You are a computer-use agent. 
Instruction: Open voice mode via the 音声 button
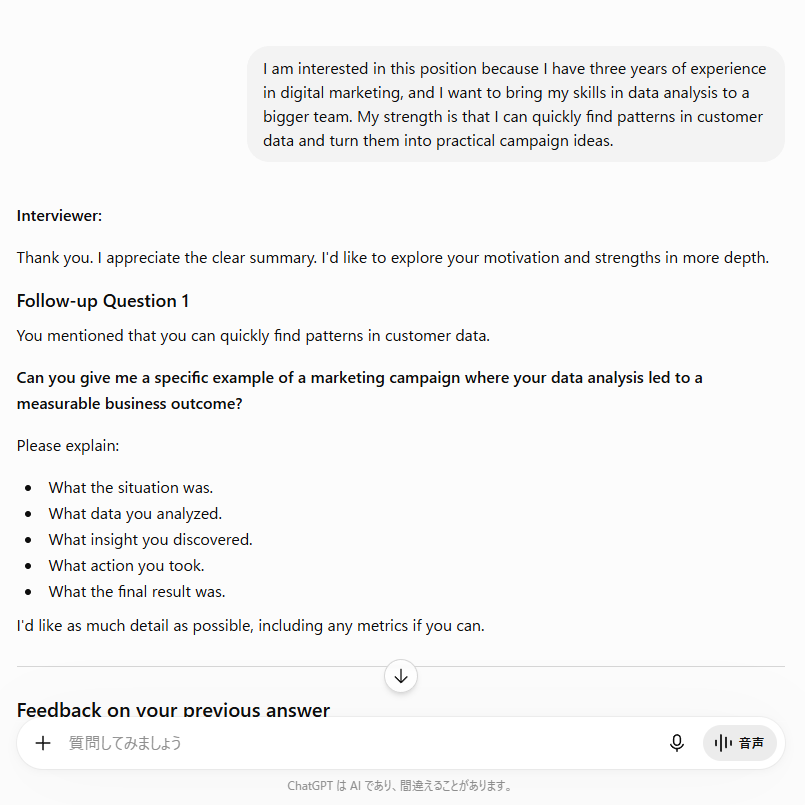pos(739,743)
